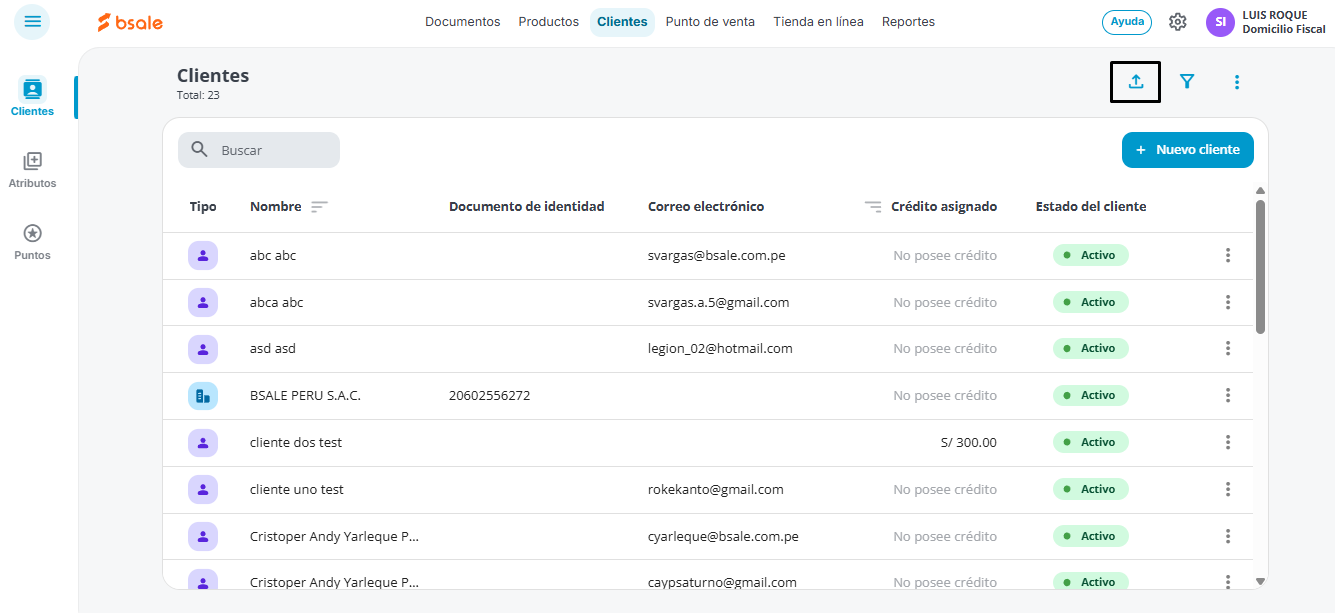Click scrollbar up arrow

click(1260, 191)
